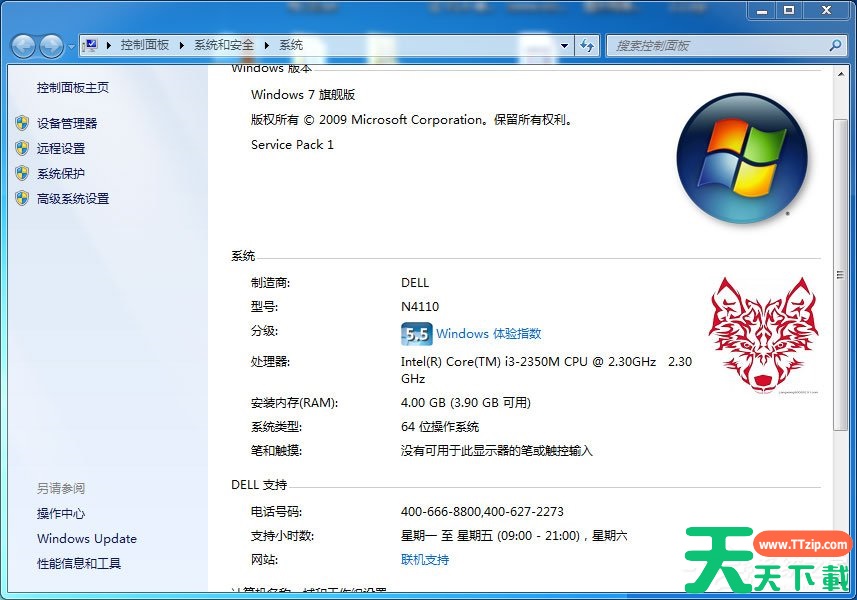The image size is (857, 600).
Task: Select 系统和安全 breadcrumb item
Action: click(224, 45)
